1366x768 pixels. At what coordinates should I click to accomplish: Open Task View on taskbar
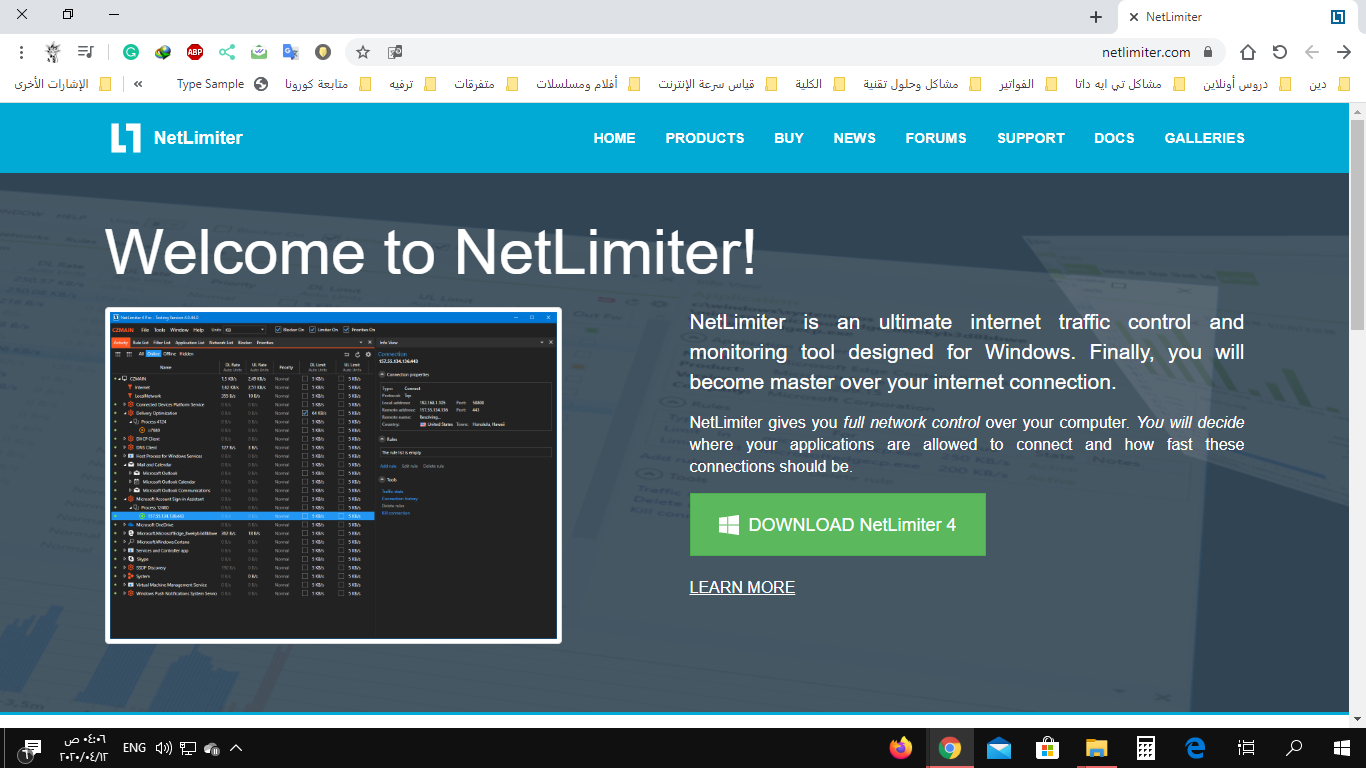pos(1246,748)
